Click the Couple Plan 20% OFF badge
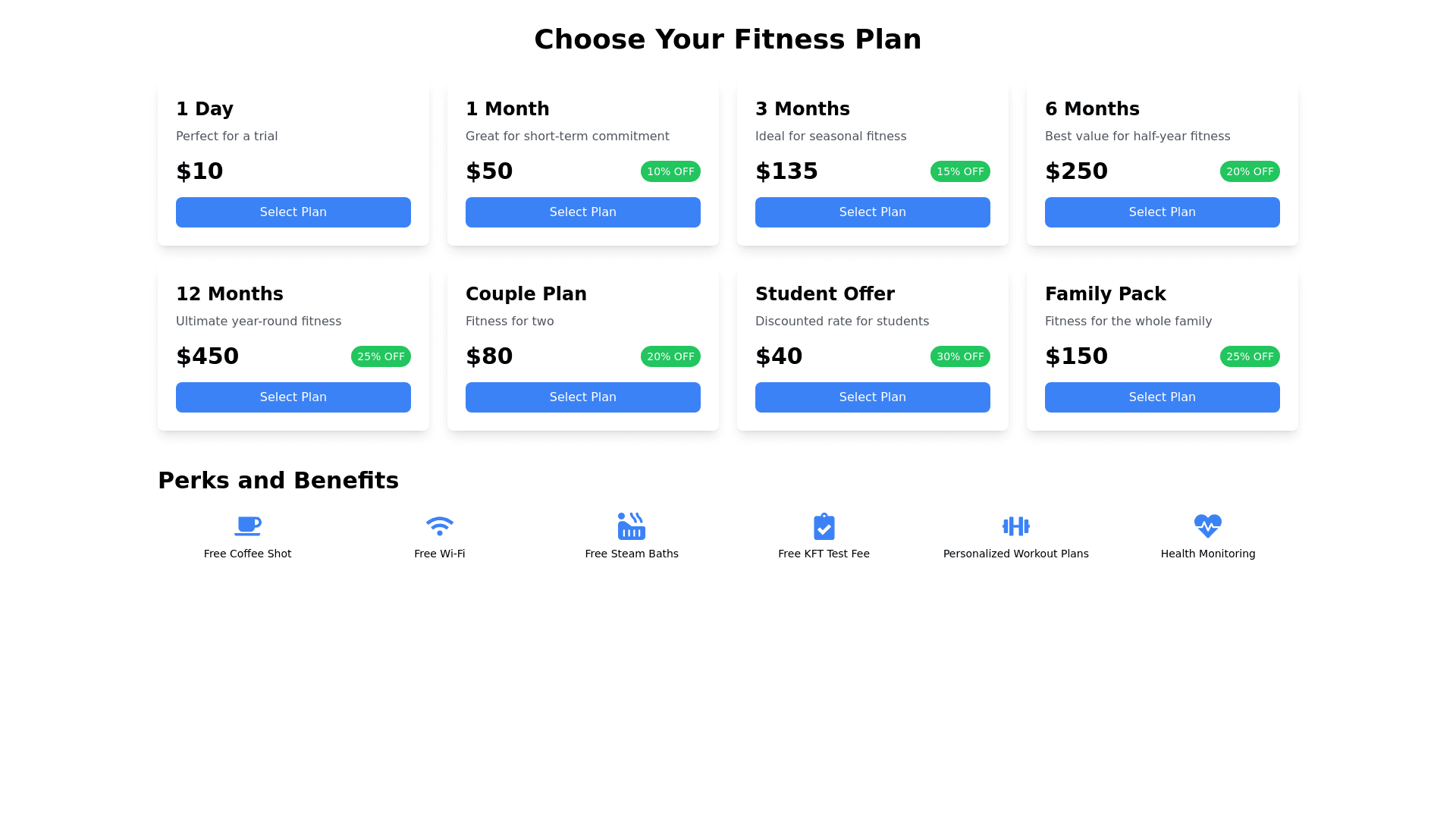 coord(670,356)
